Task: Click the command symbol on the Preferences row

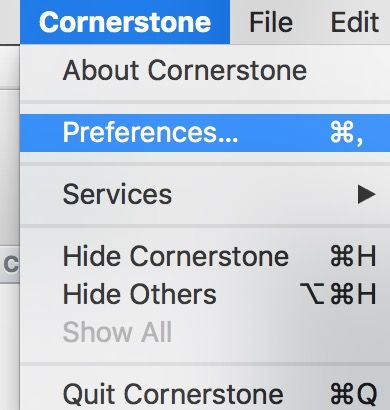Action: tap(341, 132)
